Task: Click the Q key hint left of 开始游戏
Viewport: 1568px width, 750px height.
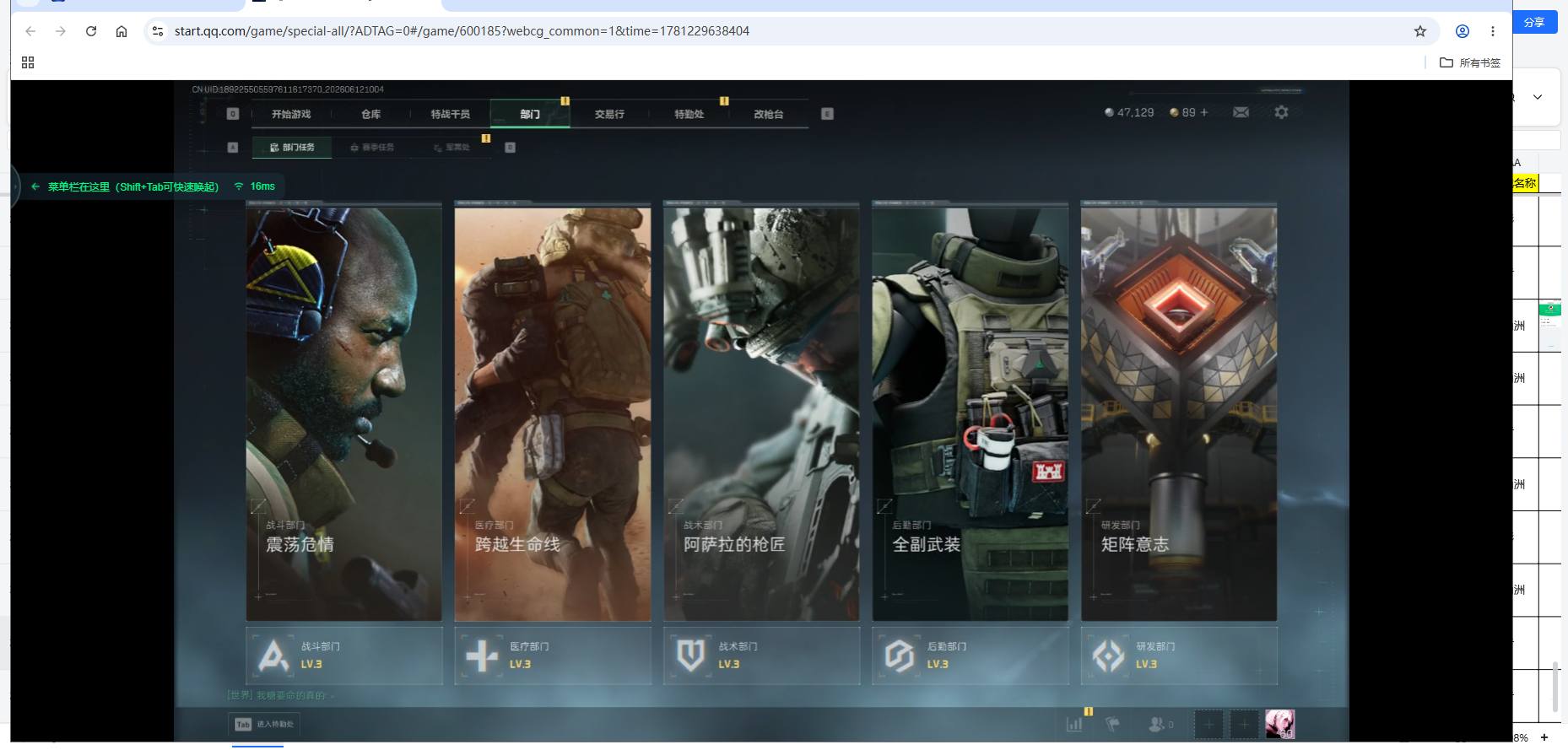Action: click(x=233, y=114)
